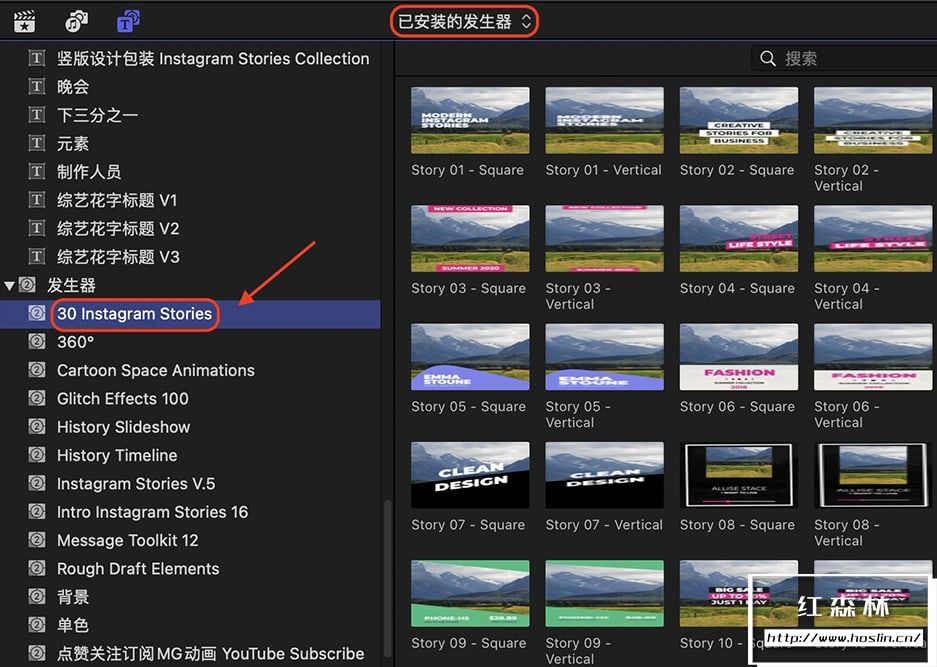Select the Story 06 - Square Fashion thumbnail
This screenshot has height=667, width=937.
point(739,357)
